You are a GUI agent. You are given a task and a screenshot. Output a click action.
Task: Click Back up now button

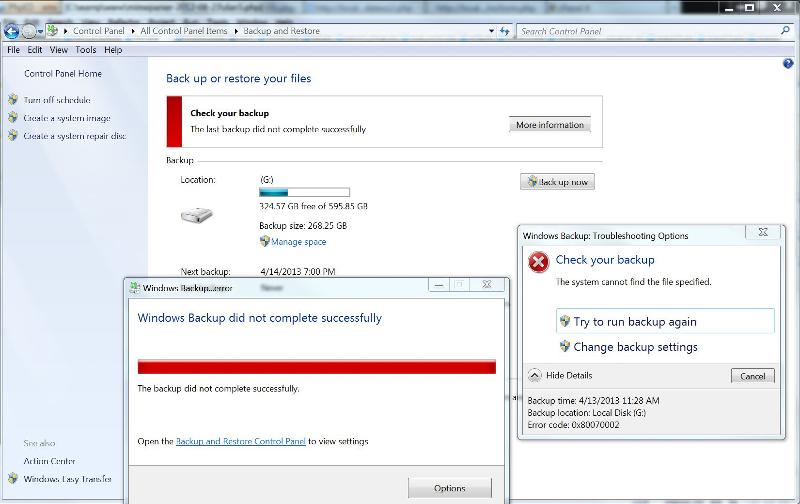click(x=557, y=182)
